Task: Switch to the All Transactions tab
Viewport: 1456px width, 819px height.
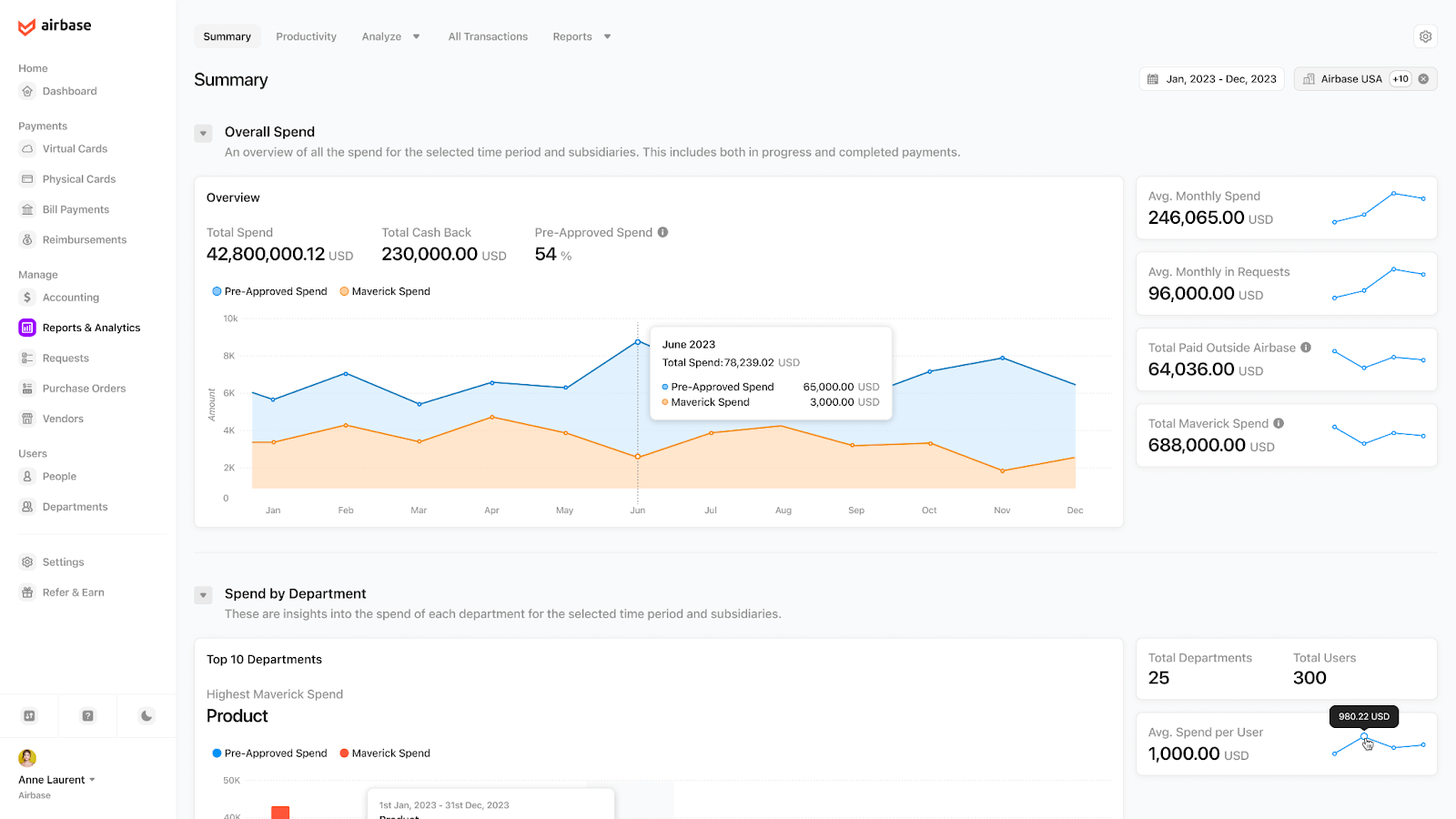Action: pos(488,36)
